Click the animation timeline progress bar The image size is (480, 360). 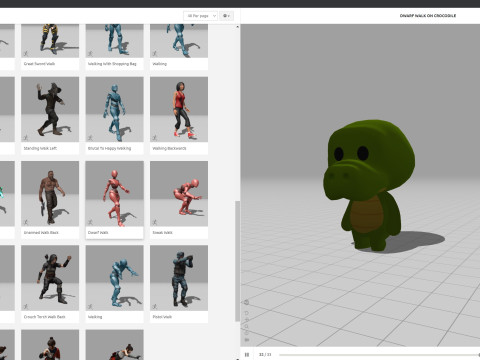378,355
